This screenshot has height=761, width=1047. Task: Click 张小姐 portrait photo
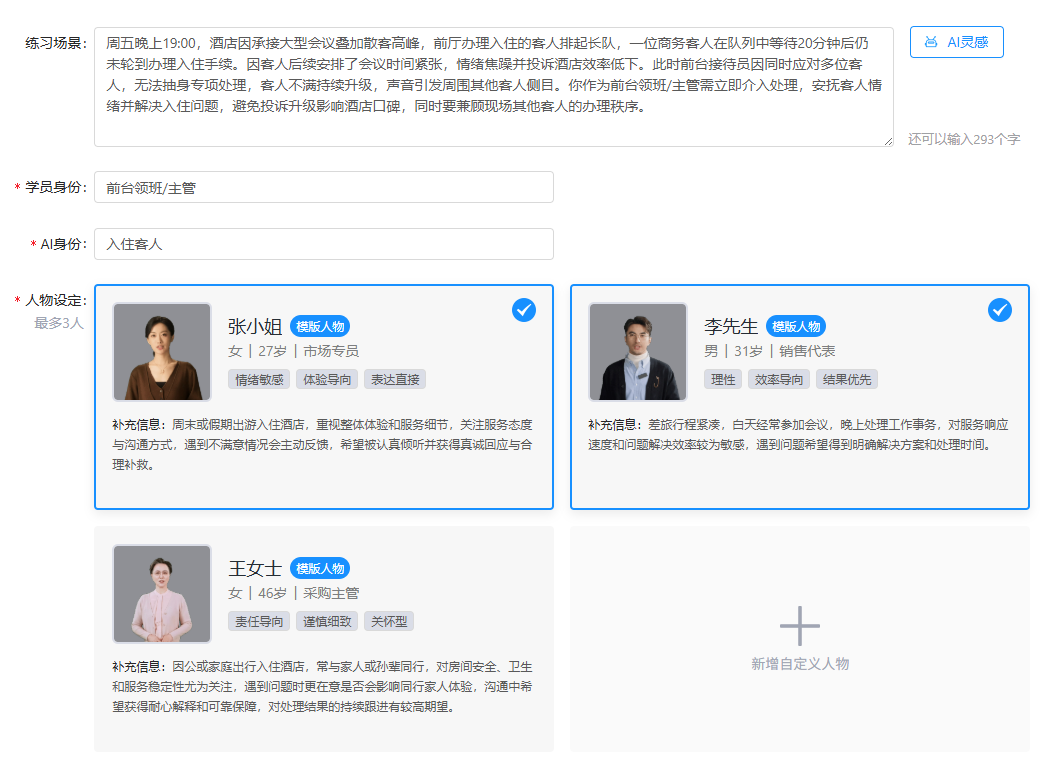pyautogui.click(x=162, y=352)
